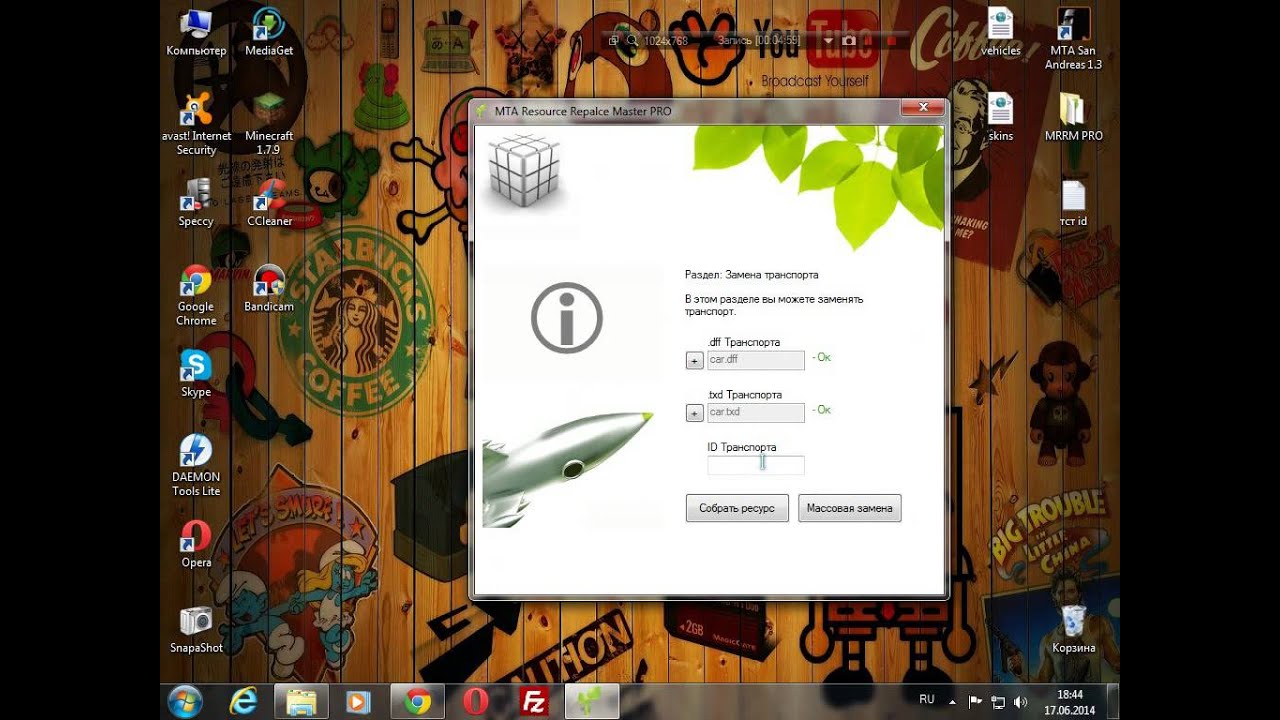Add a .dff file with the plus button
The image size is (1280, 720).
[x=695, y=361]
